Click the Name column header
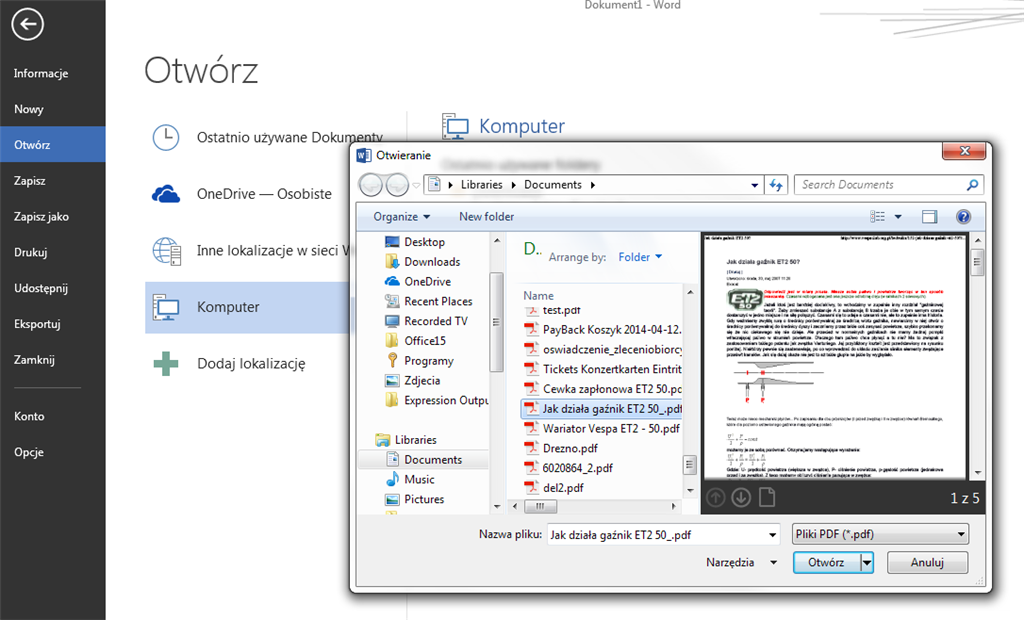Screen dimensions: 1024x620 [538, 295]
